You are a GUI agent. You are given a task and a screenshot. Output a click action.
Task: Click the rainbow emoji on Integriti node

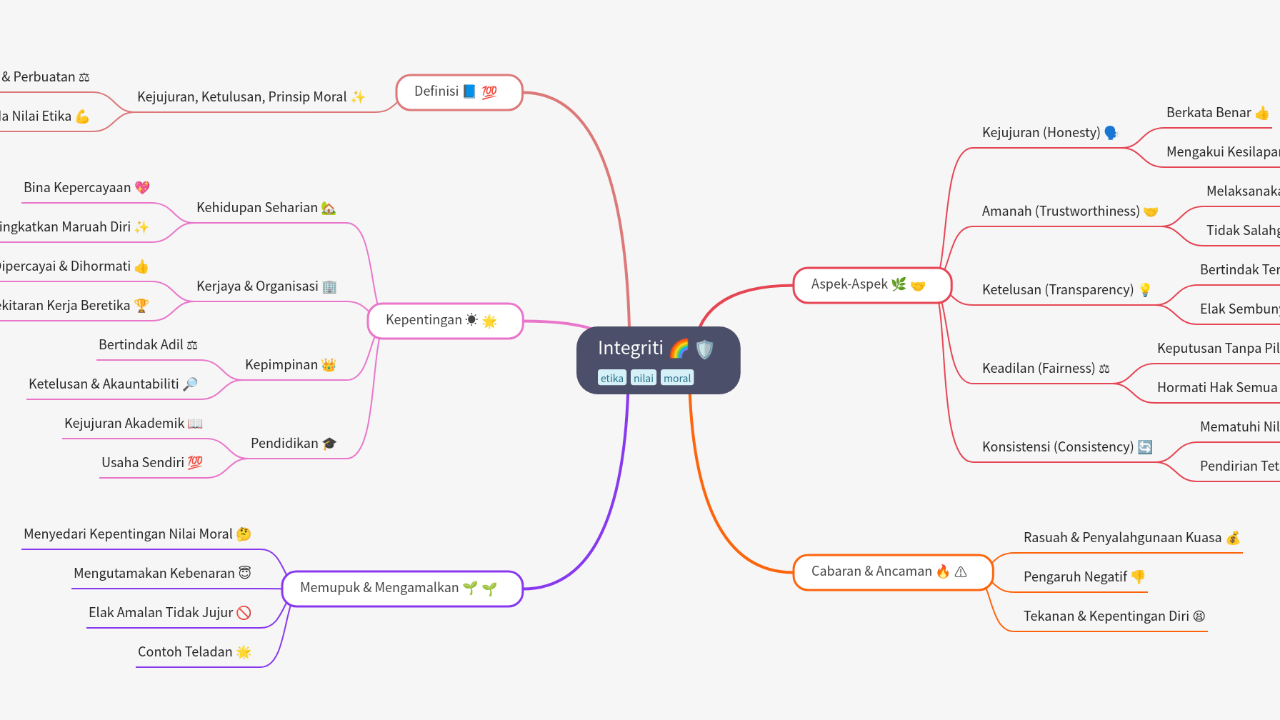[x=679, y=349]
